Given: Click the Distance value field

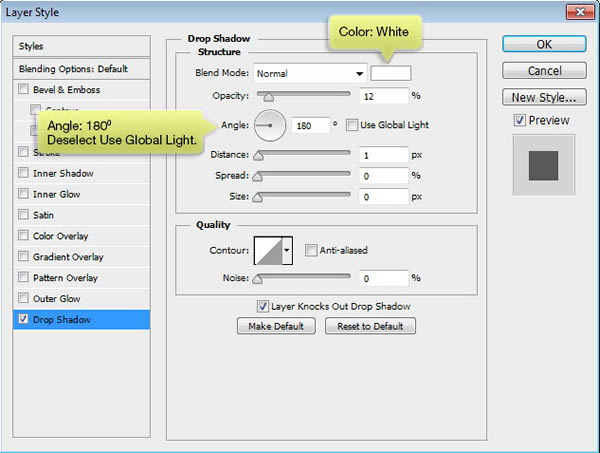Looking at the screenshot, I should pyautogui.click(x=384, y=155).
